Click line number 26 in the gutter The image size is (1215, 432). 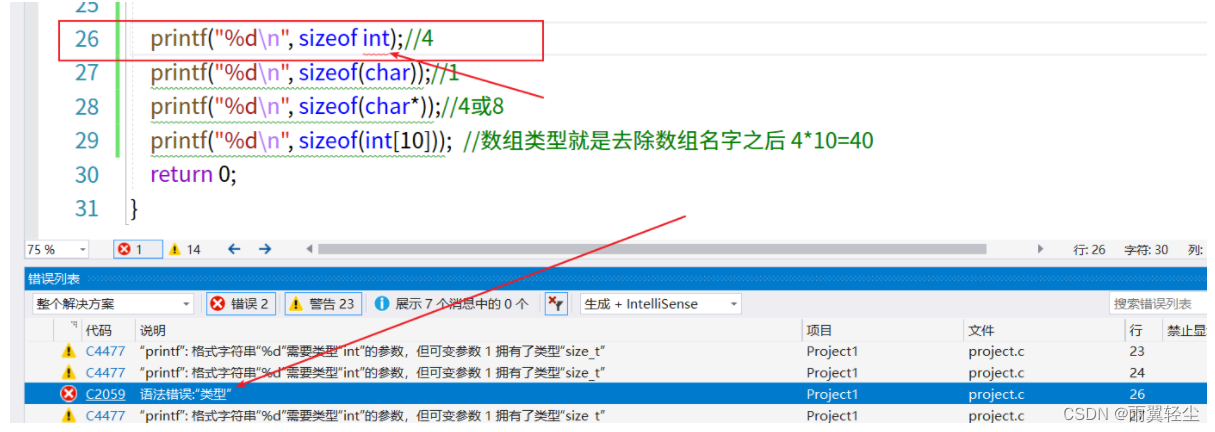(87, 39)
